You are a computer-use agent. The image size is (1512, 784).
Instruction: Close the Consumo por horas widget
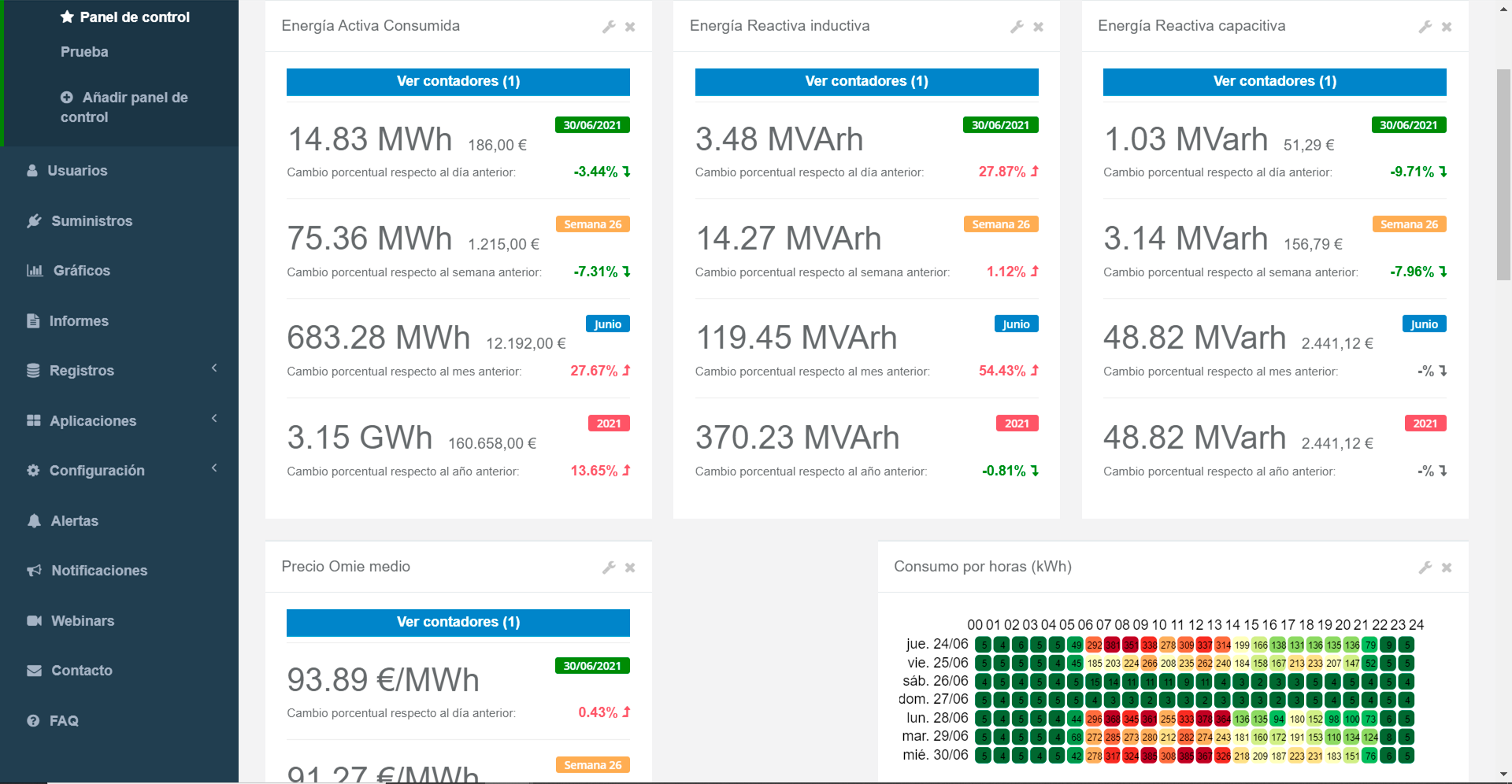point(1447,568)
